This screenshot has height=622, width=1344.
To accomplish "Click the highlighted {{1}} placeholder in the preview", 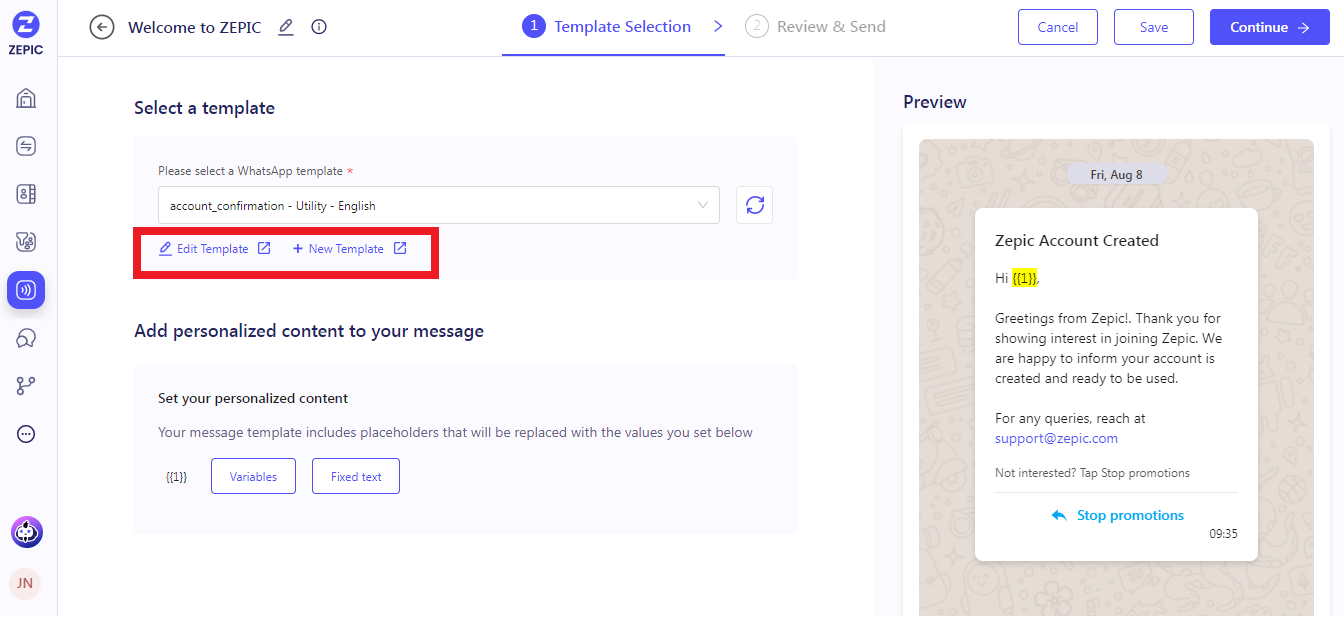I will click(1025, 278).
